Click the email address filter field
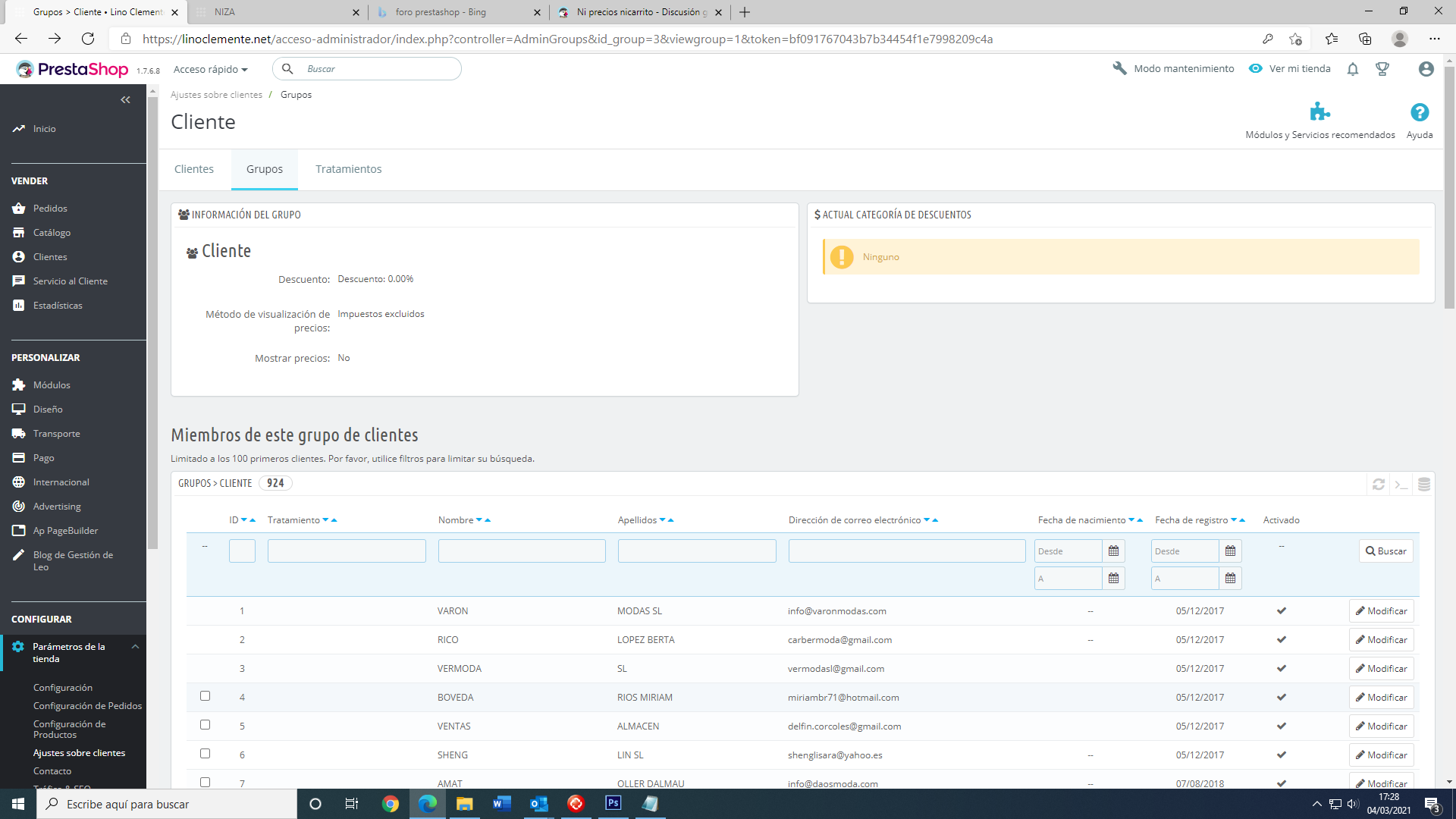 coord(906,551)
